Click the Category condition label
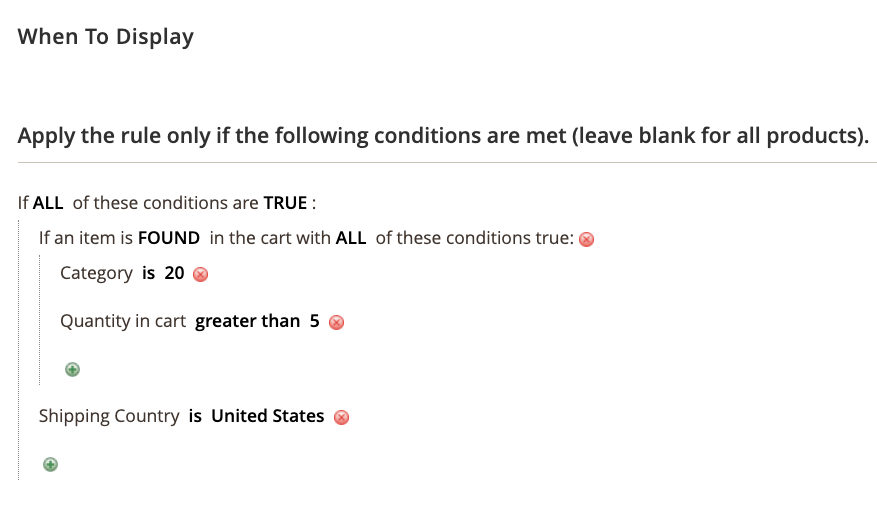877x513 pixels. click(x=96, y=273)
